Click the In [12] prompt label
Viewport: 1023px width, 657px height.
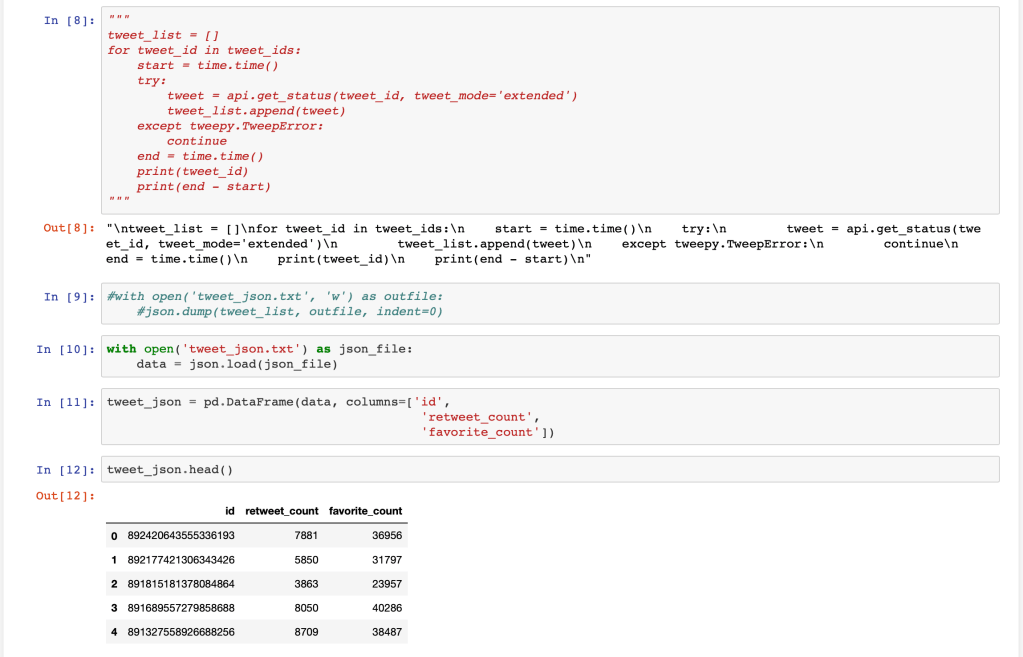point(66,469)
